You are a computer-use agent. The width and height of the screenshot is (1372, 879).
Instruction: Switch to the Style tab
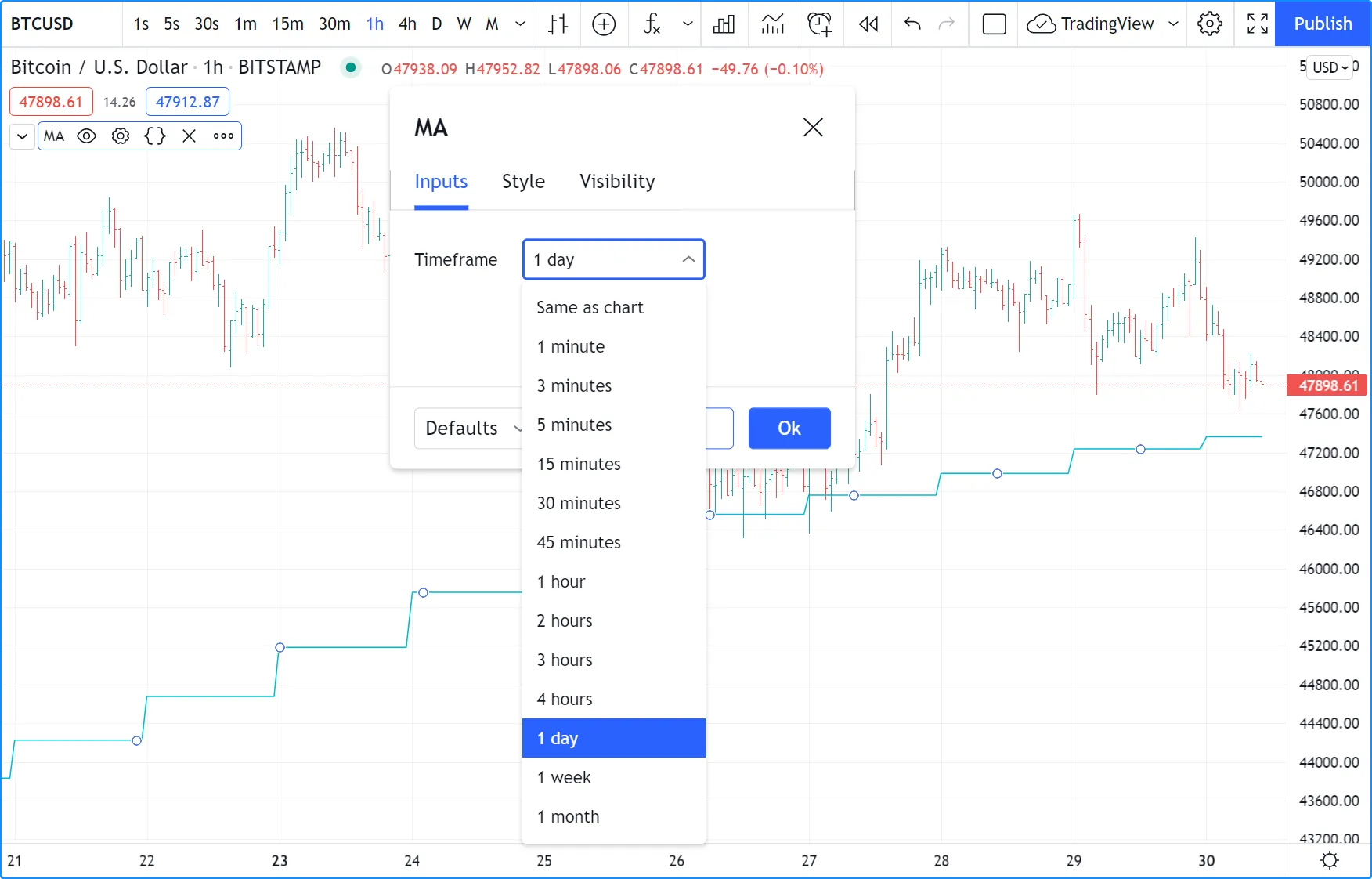(523, 182)
